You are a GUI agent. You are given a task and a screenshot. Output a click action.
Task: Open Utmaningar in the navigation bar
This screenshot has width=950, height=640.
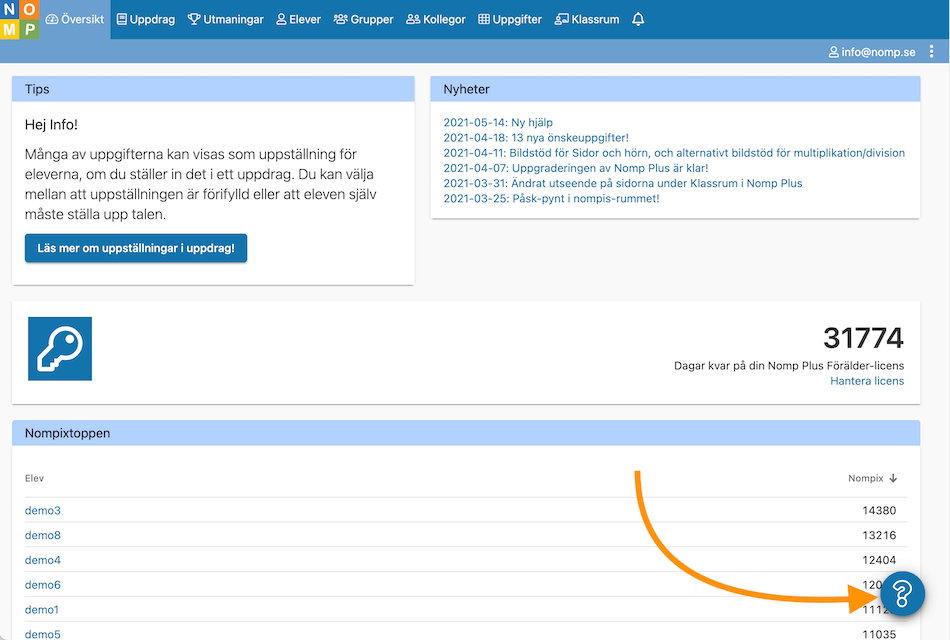tap(225, 19)
